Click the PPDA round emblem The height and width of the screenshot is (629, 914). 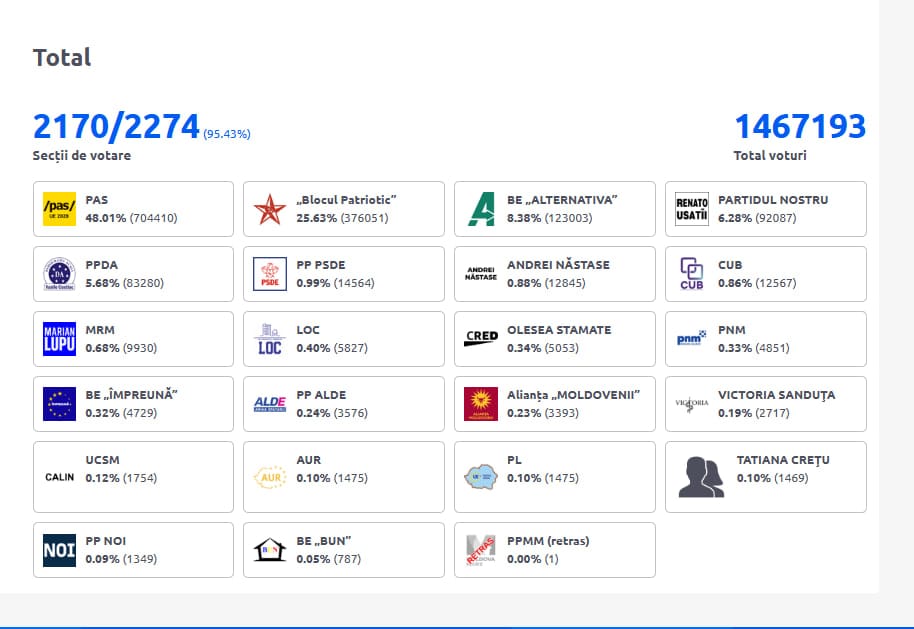coord(59,274)
